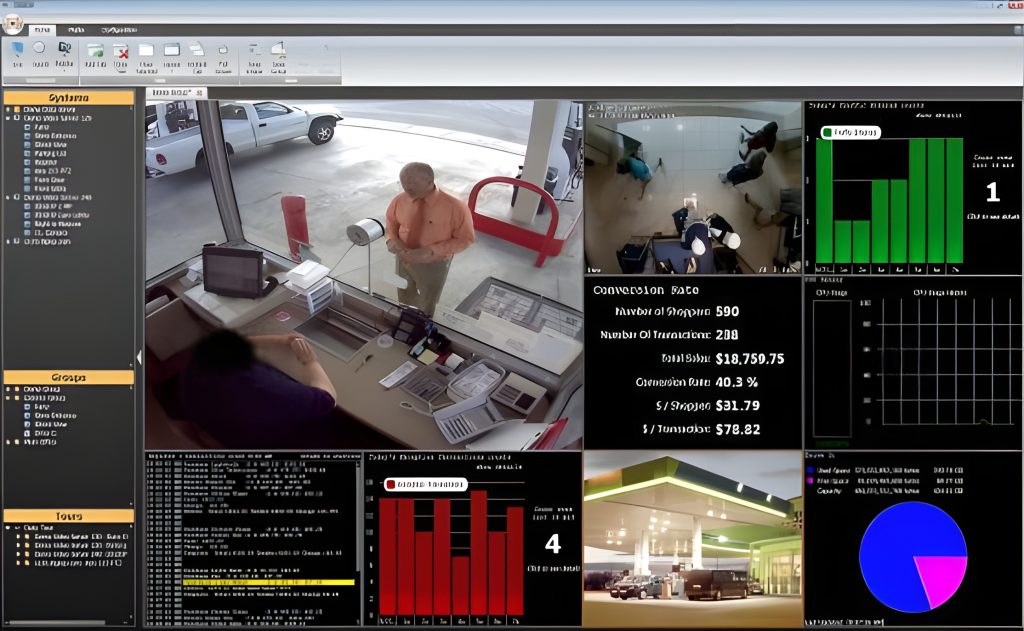Click the Tours panel header
This screenshot has height=631, width=1024.
[x=68, y=516]
